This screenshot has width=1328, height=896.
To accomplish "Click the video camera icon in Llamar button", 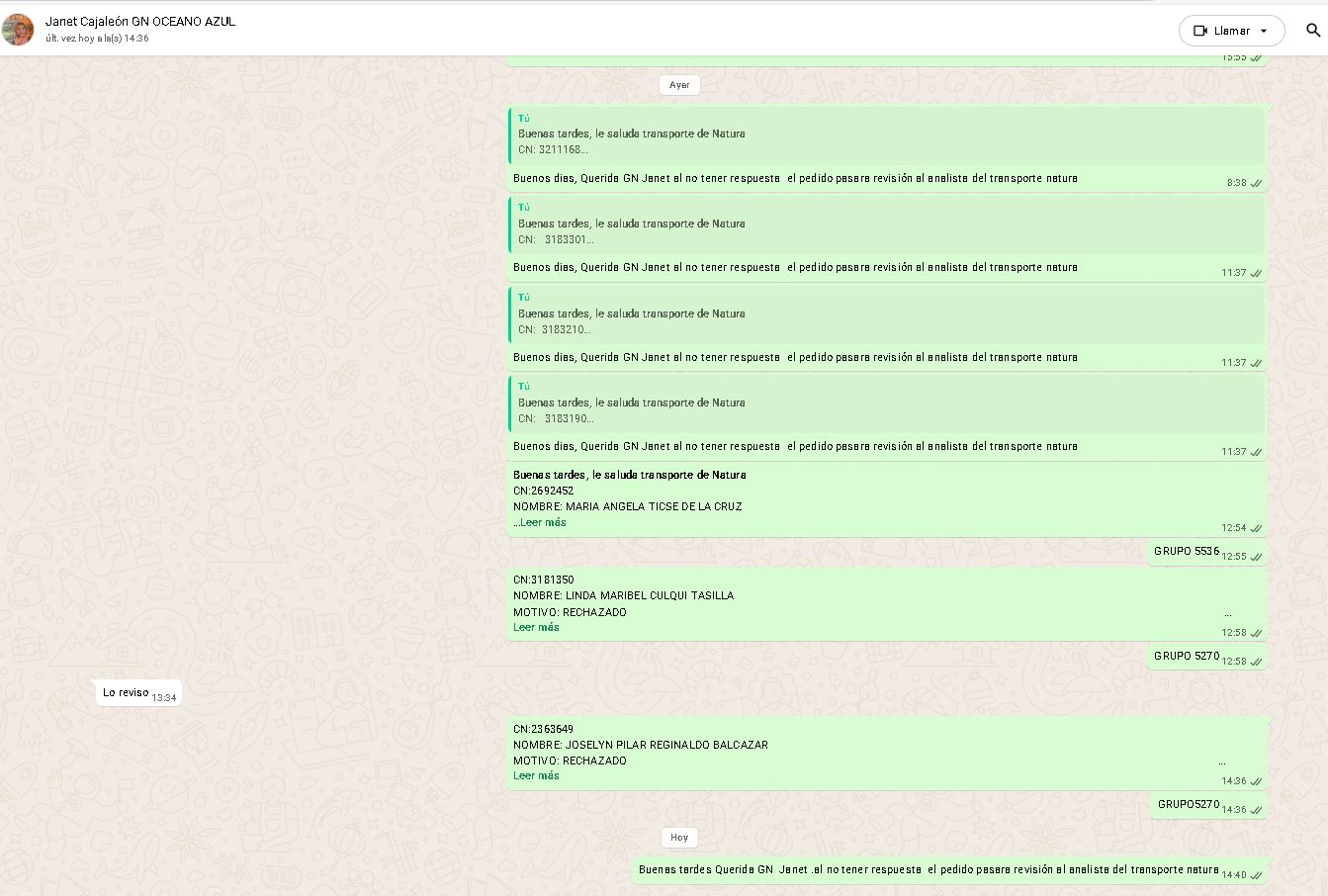I will (x=1200, y=31).
